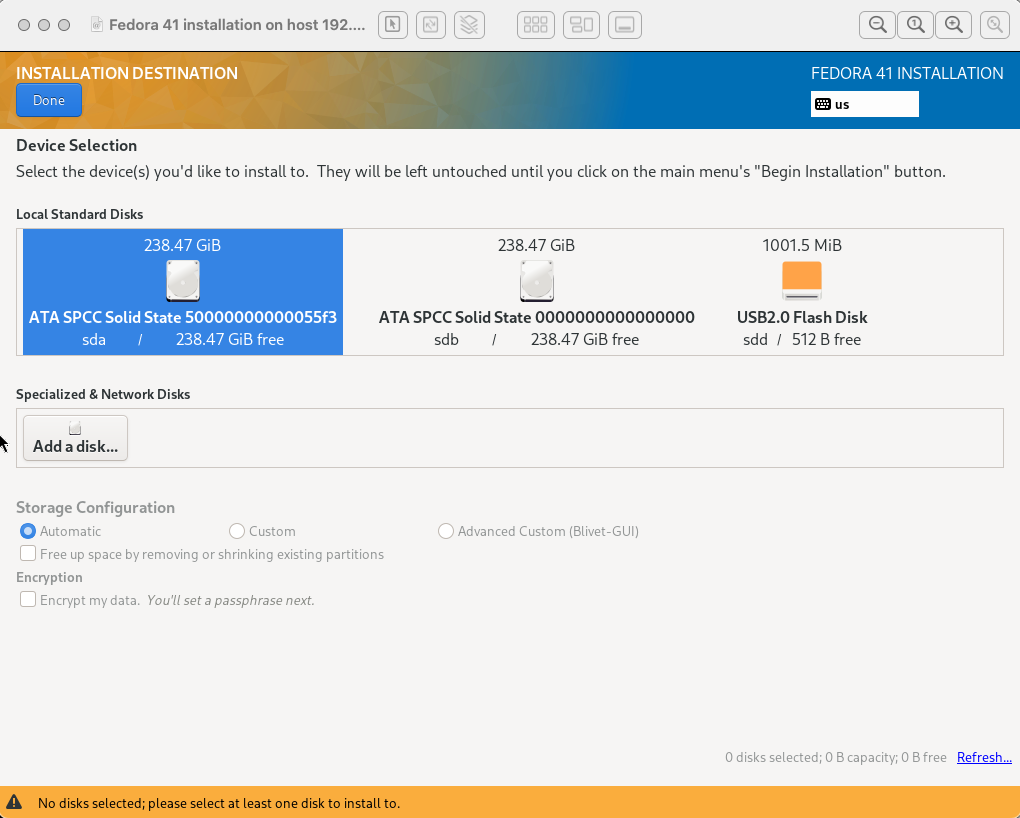Zoom out with the minus magnifier
The image size is (1020, 818).
coord(877,25)
